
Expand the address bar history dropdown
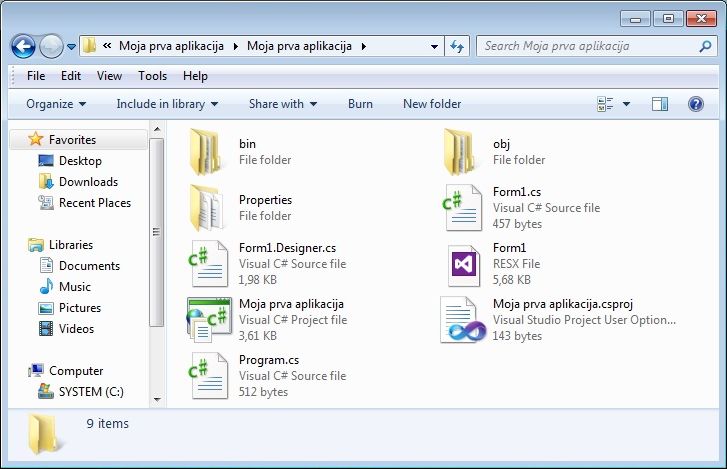pyautogui.click(x=434, y=46)
